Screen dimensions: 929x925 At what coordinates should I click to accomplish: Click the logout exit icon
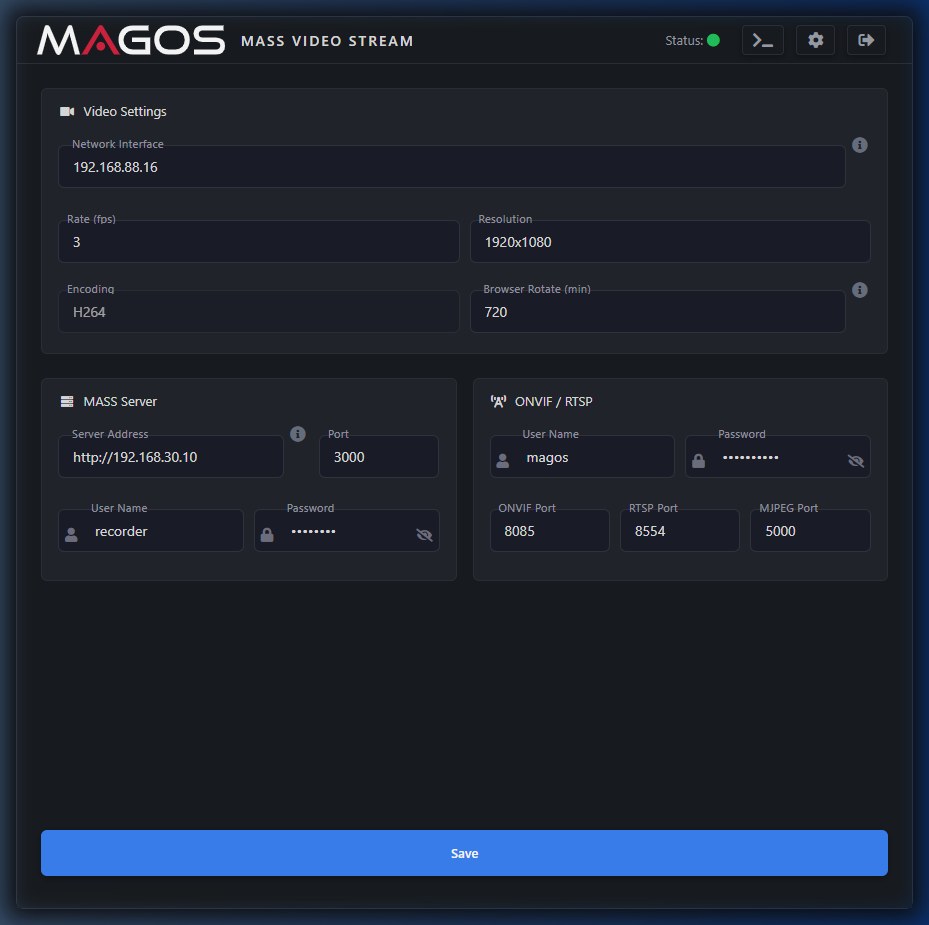[x=866, y=40]
